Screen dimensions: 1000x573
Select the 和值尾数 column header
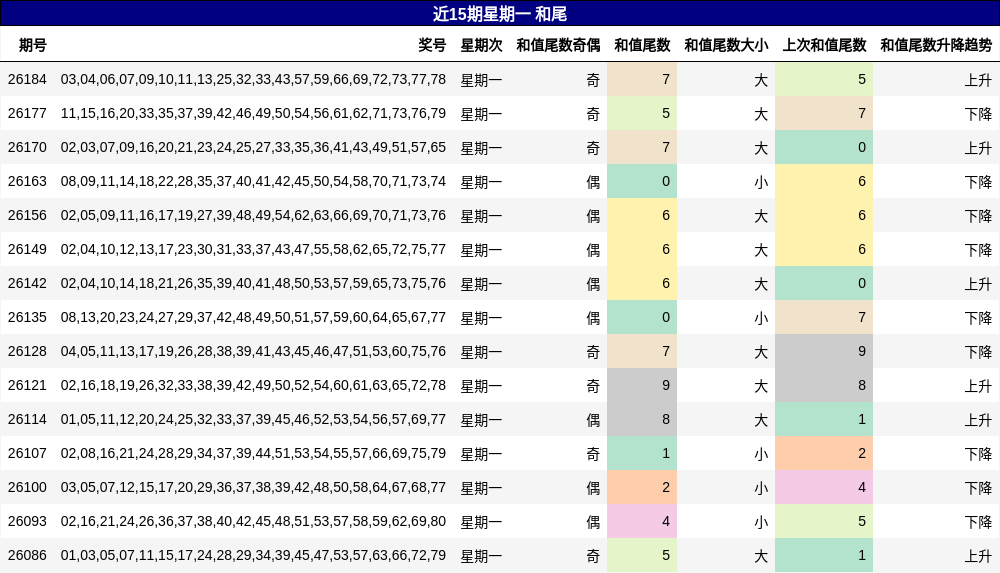click(x=642, y=45)
